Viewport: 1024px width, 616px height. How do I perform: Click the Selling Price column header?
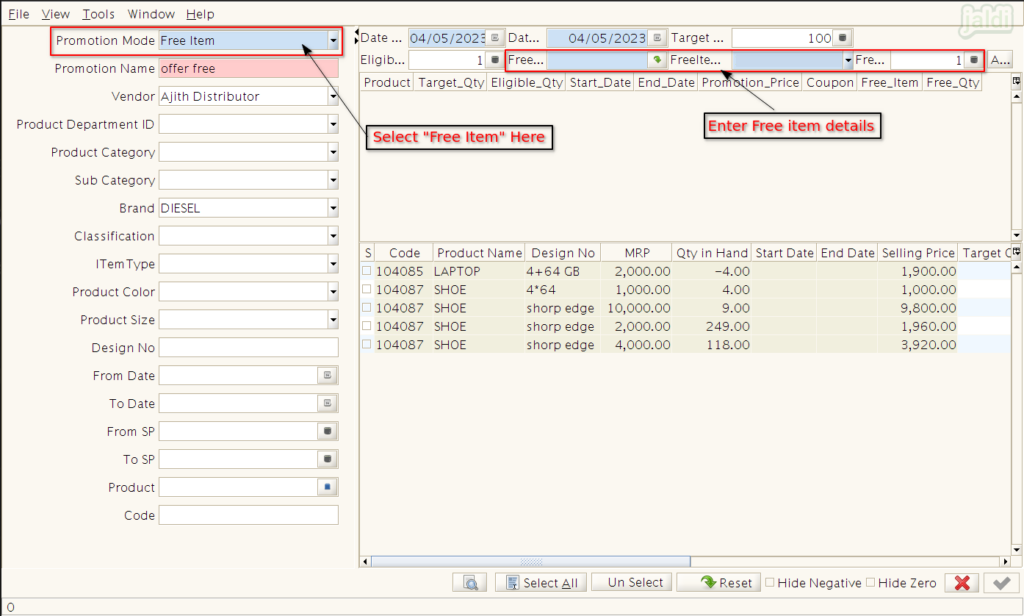tap(918, 253)
